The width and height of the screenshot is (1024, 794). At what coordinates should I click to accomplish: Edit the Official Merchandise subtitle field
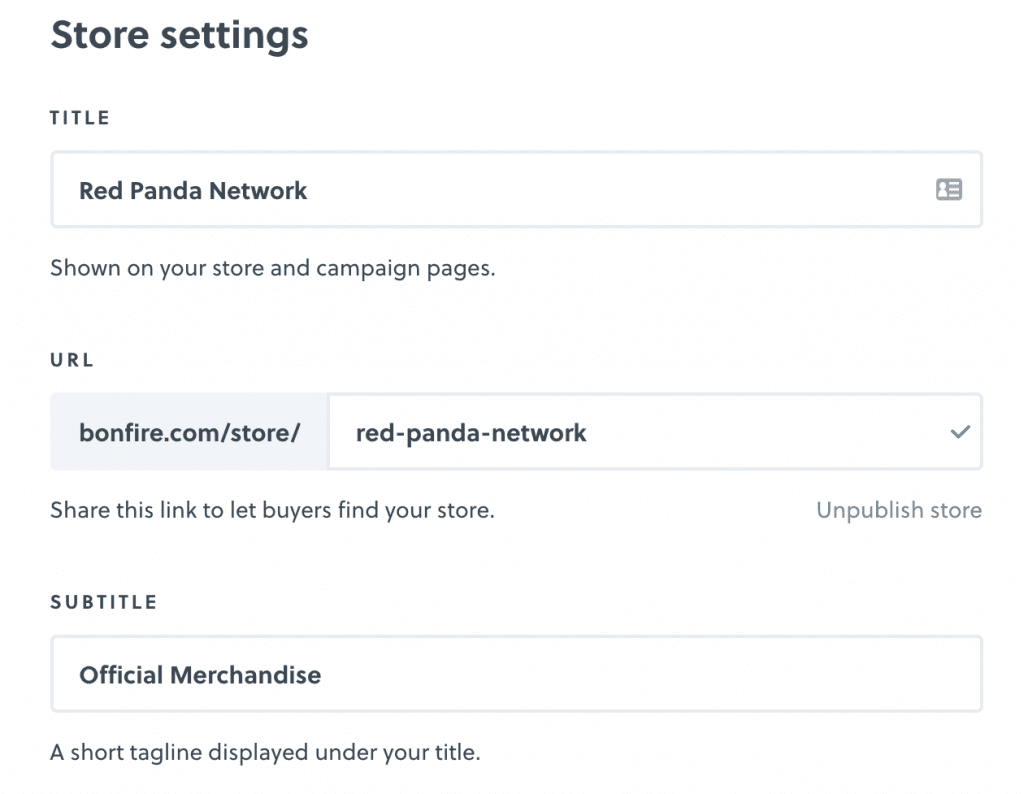(x=517, y=674)
